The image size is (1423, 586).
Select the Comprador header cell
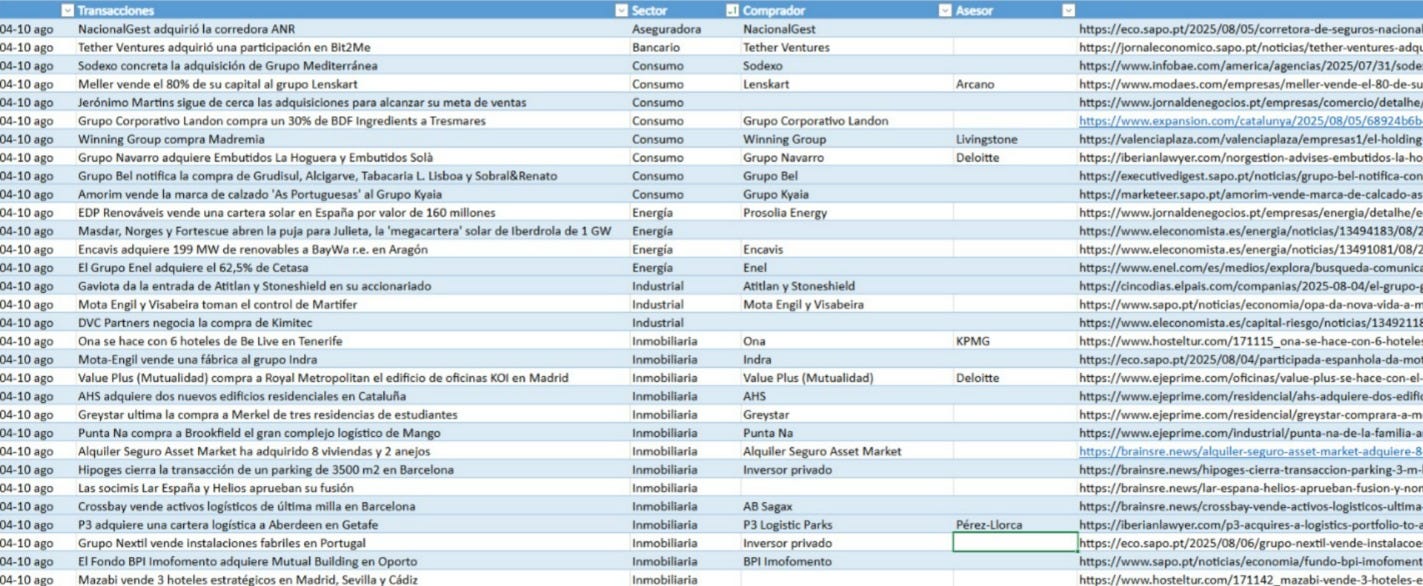[x=846, y=10]
